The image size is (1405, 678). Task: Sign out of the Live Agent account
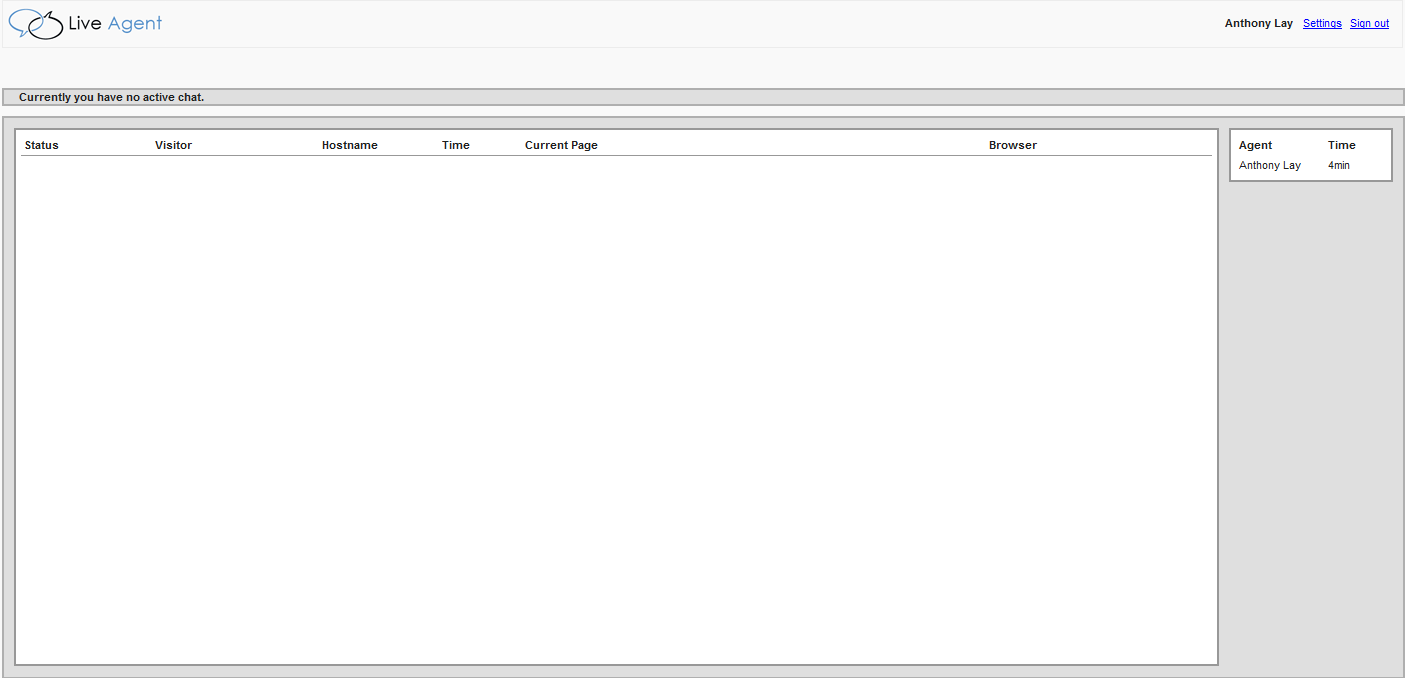1369,23
